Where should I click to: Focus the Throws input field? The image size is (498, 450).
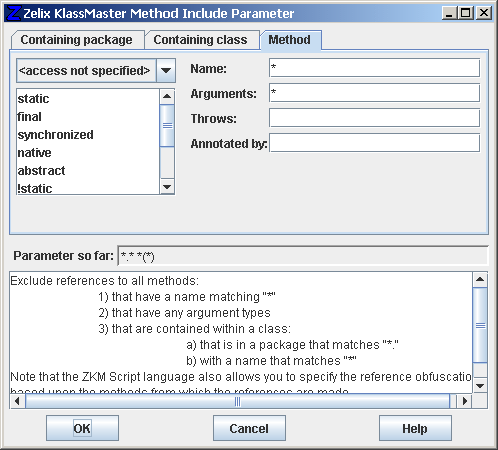pos(374,118)
